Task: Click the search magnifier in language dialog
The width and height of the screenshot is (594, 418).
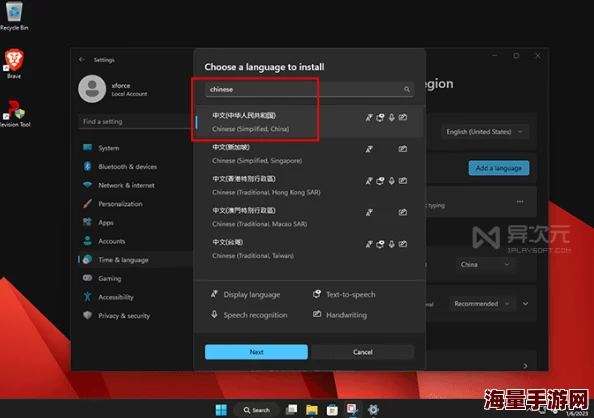Action: pos(407,89)
